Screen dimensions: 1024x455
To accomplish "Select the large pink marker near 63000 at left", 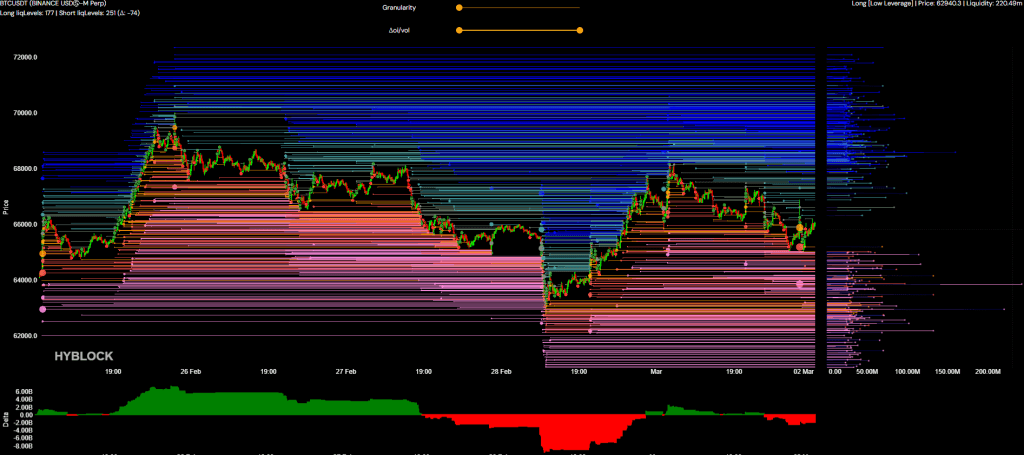I will [x=43, y=309].
